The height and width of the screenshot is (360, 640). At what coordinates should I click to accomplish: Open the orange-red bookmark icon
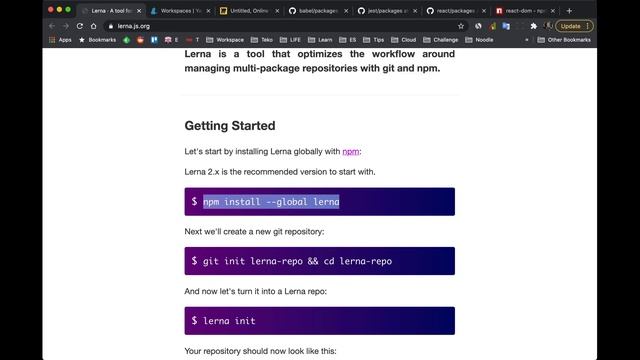coord(140,40)
